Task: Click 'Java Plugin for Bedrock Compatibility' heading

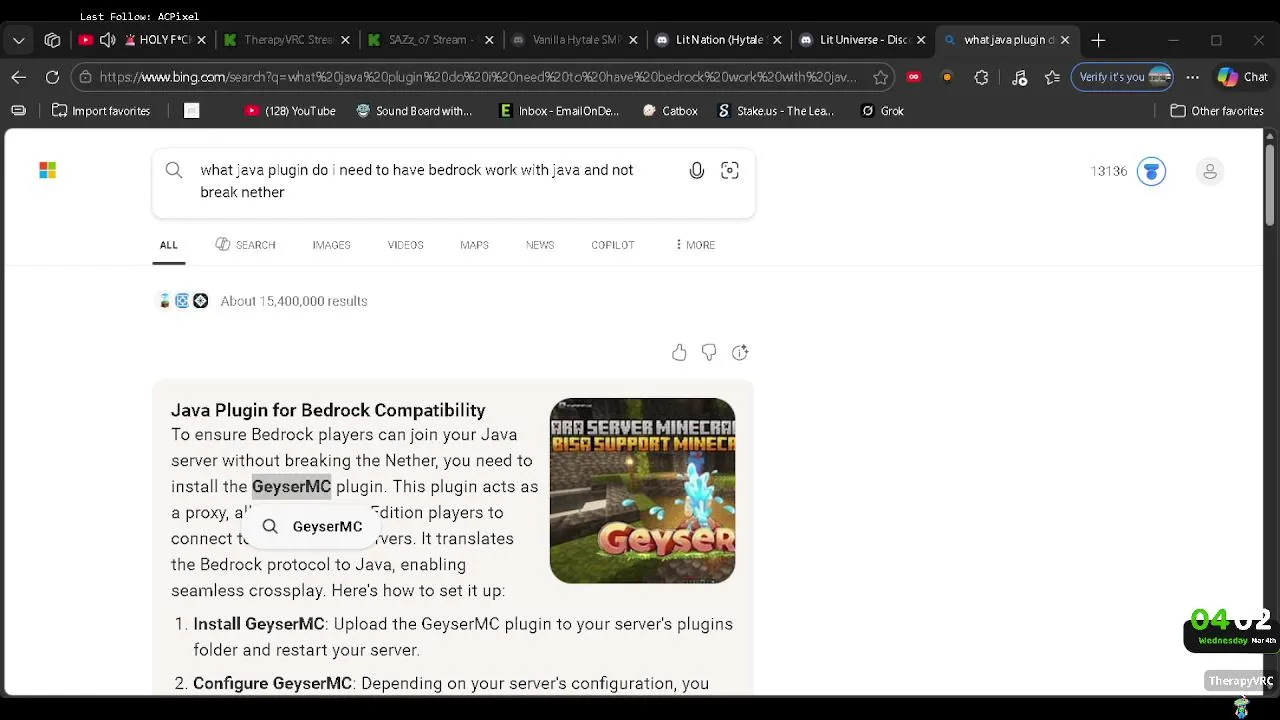Action: pos(328,410)
